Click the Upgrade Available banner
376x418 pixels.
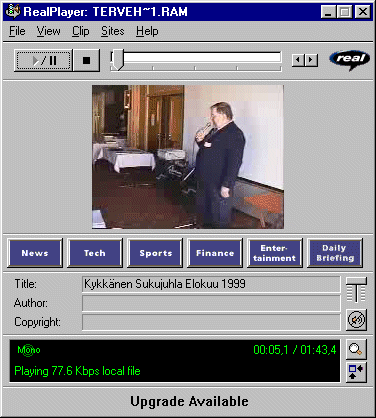pyautogui.click(x=189, y=401)
